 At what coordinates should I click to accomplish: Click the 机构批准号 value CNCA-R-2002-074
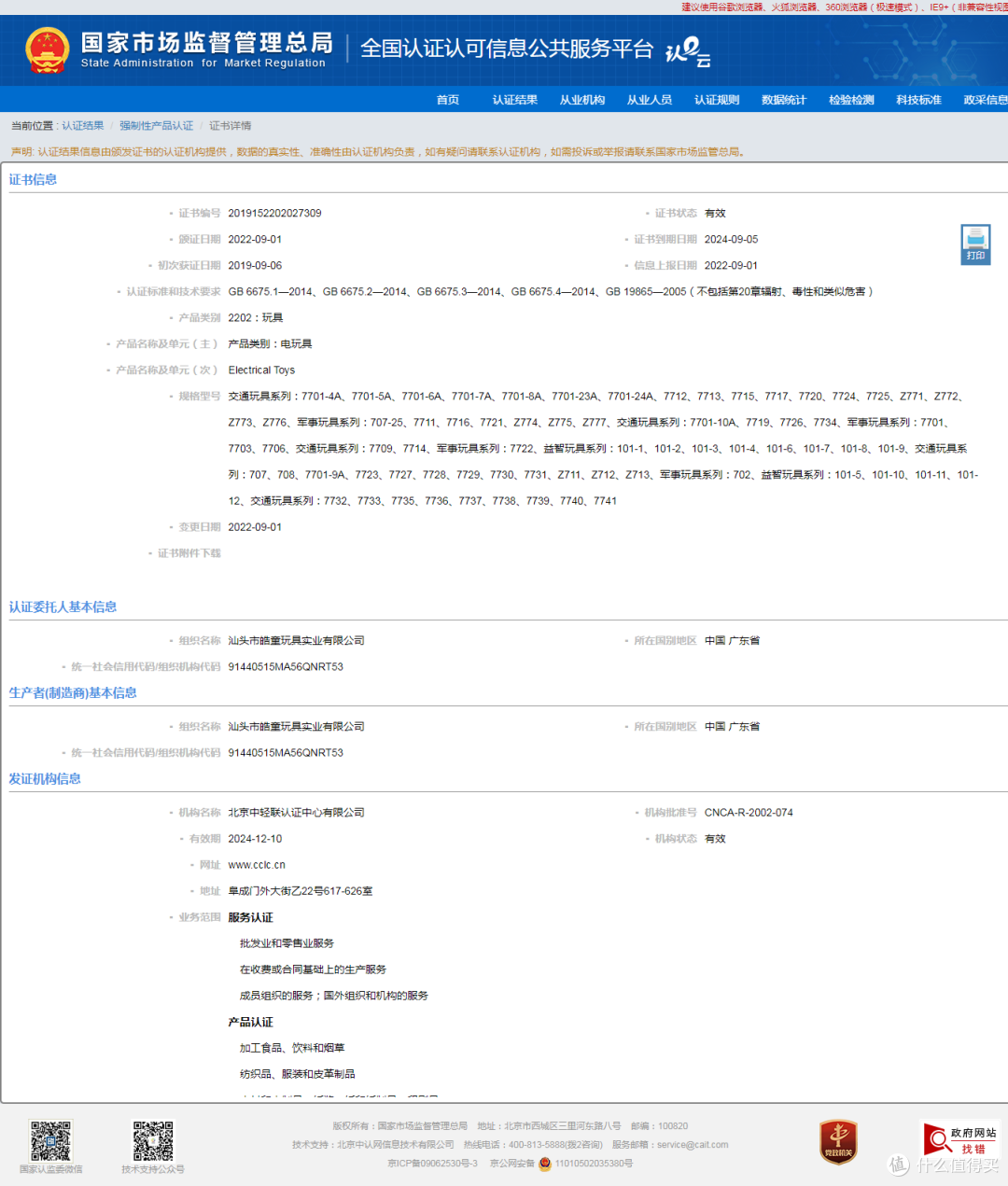point(749,813)
